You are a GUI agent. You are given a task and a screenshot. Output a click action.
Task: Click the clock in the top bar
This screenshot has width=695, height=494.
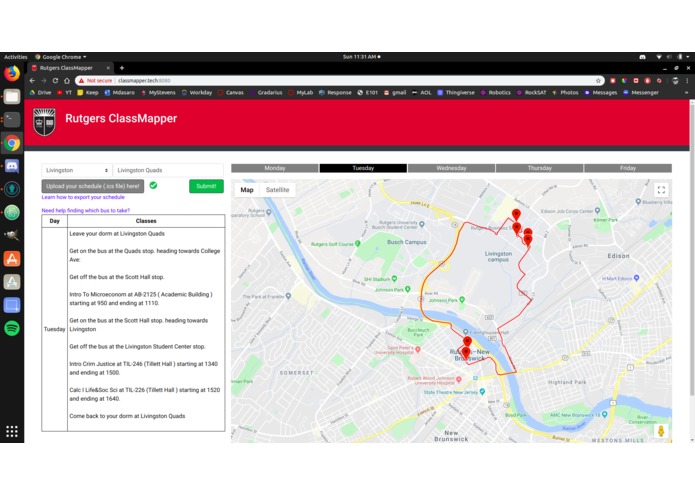pyautogui.click(x=360, y=57)
